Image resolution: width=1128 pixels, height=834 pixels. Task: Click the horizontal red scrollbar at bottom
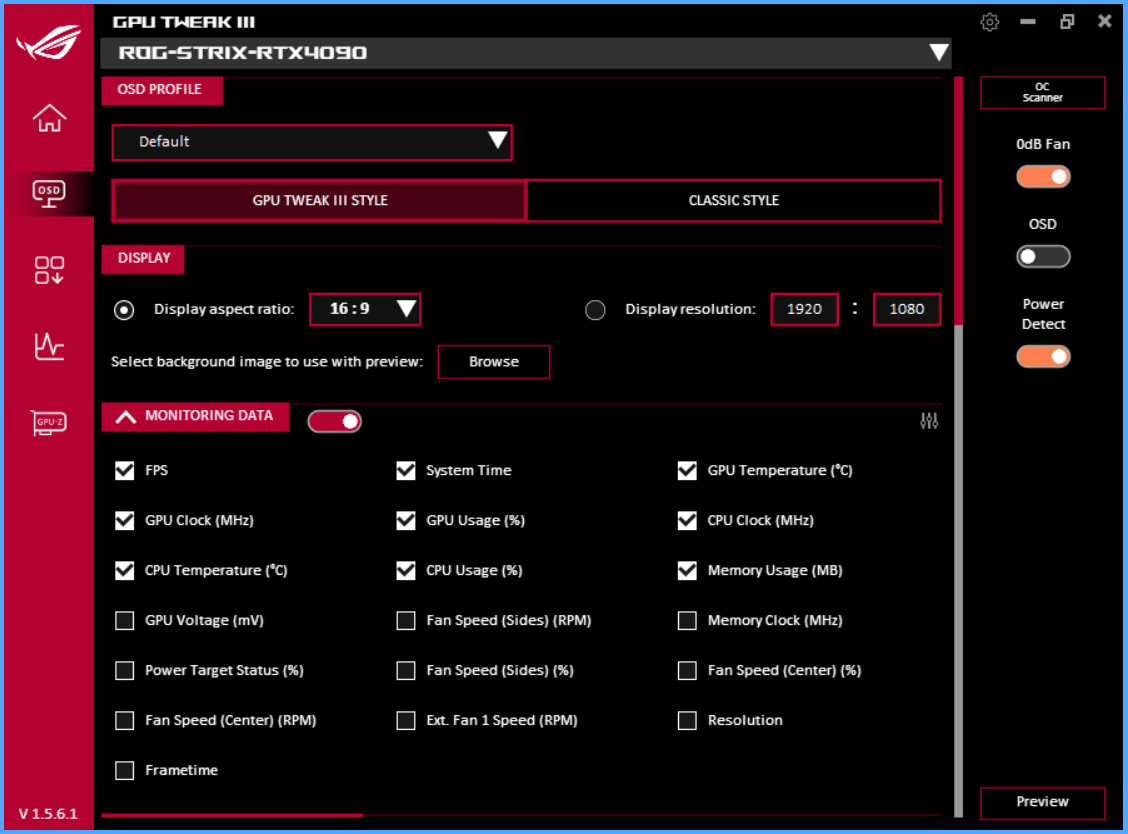click(x=232, y=815)
